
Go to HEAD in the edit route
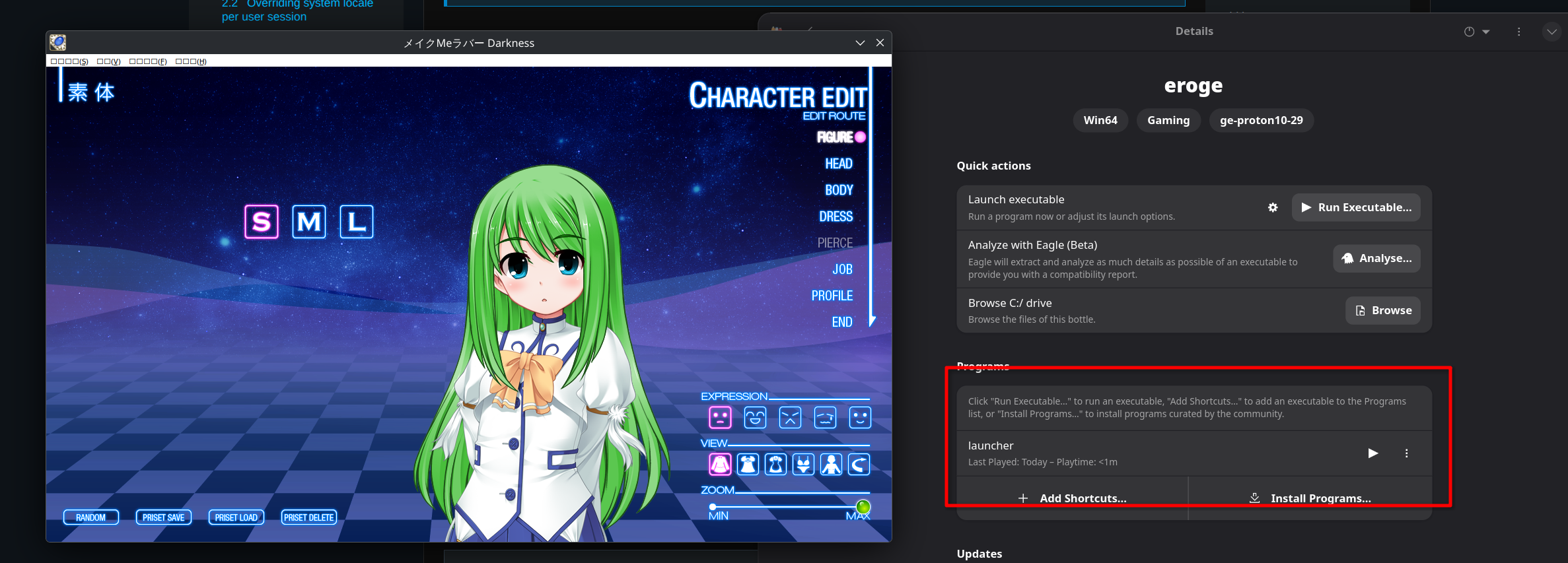pos(839,164)
